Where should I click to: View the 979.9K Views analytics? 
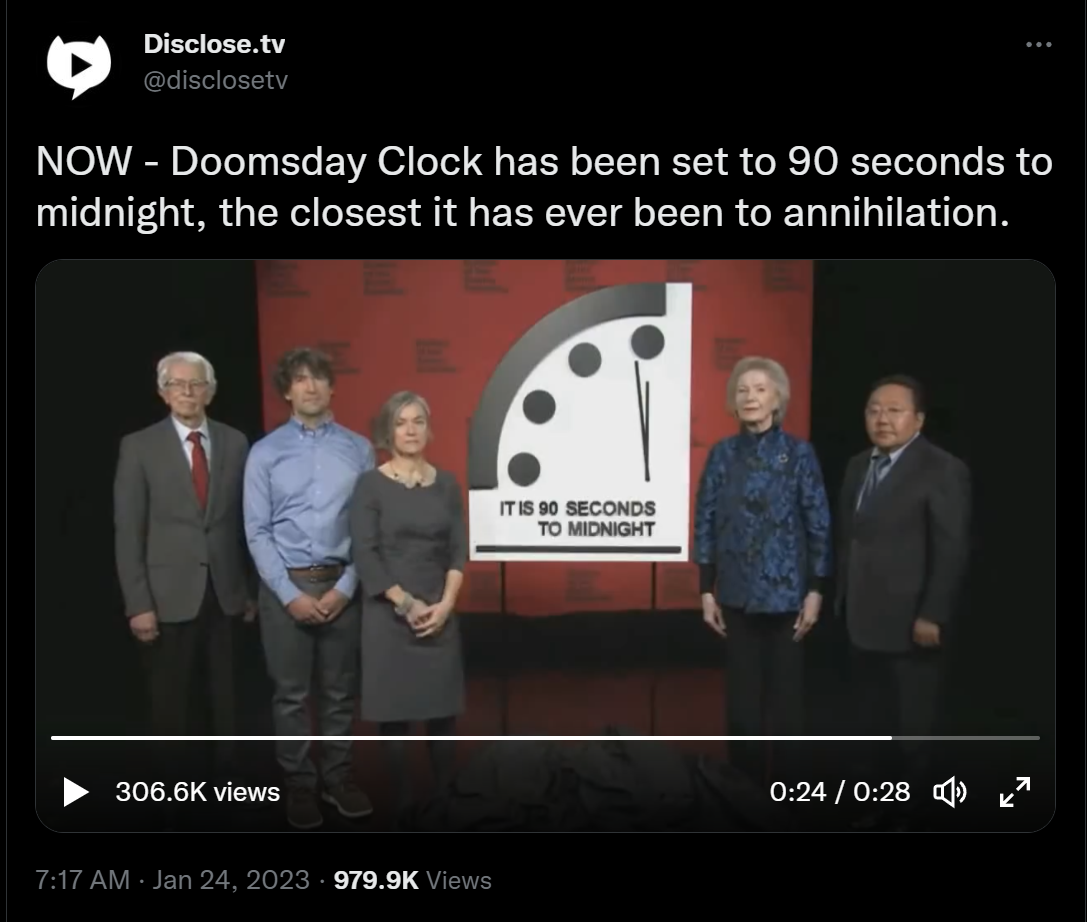[x=412, y=880]
